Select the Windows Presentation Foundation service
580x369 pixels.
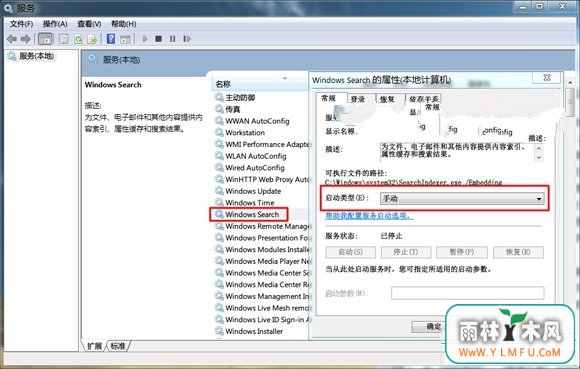coord(267,238)
